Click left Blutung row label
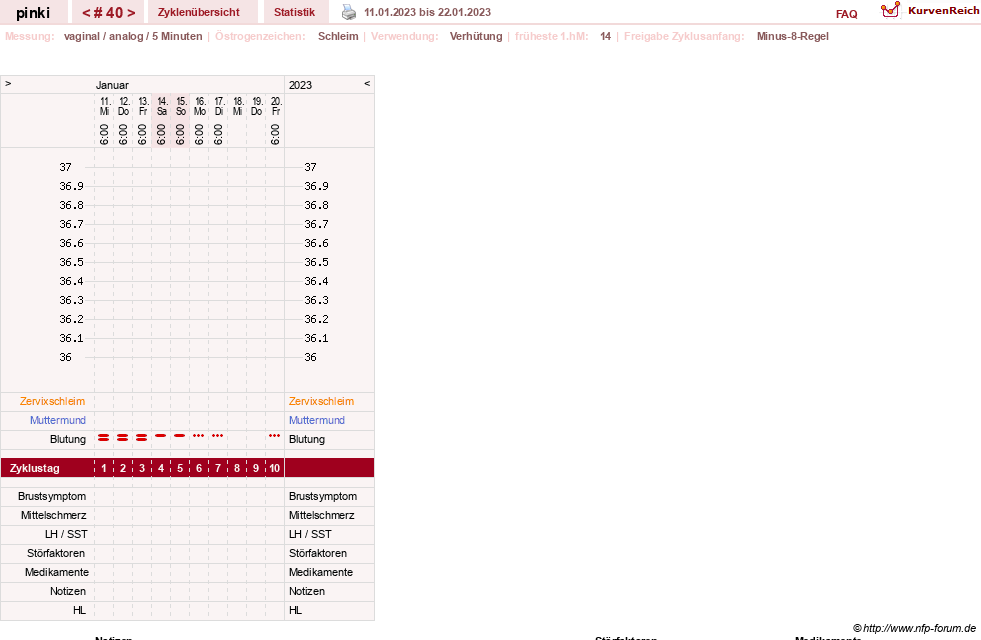981x640 pixels. pyautogui.click(x=68, y=439)
